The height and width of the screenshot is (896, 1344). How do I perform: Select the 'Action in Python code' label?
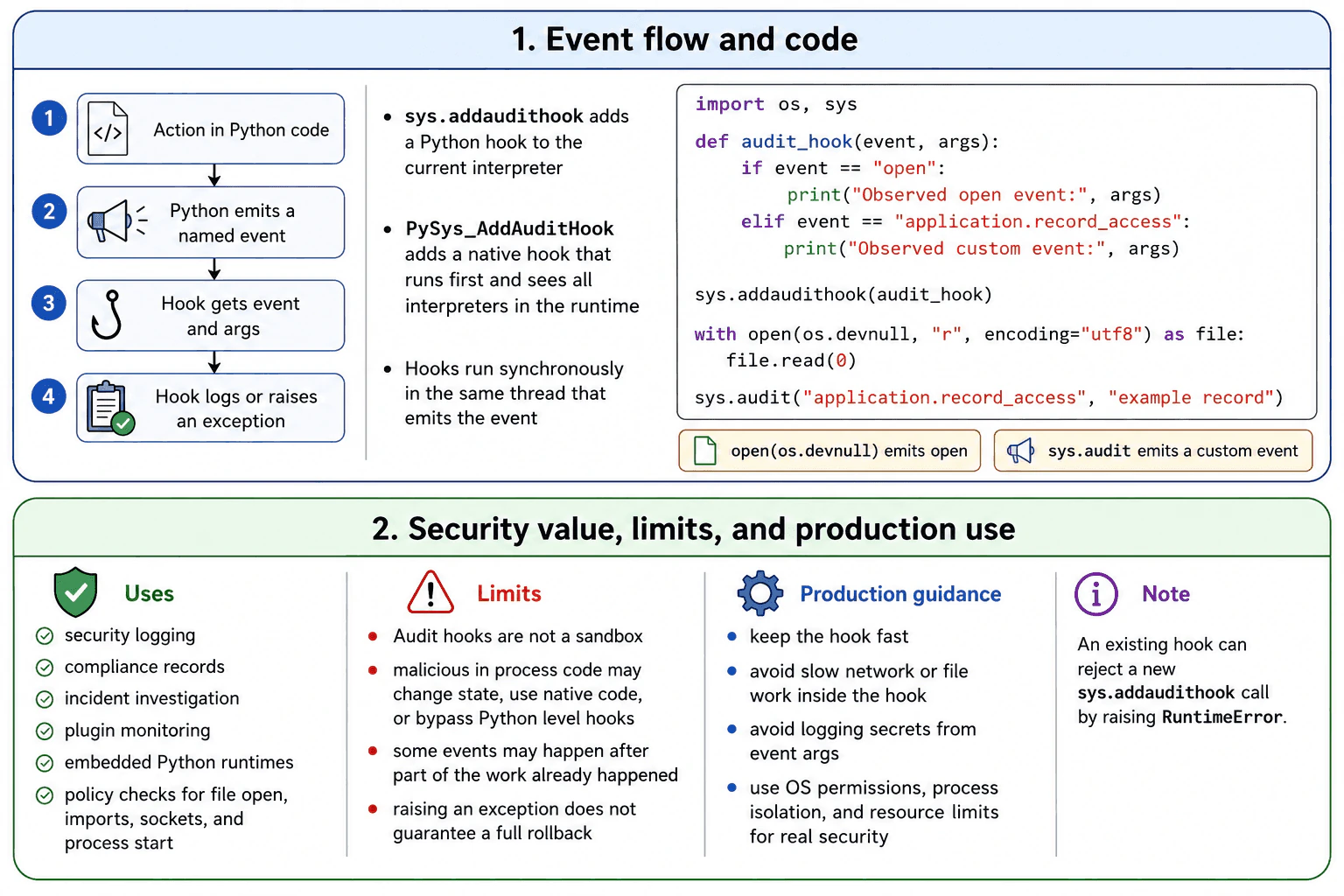(x=241, y=129)
